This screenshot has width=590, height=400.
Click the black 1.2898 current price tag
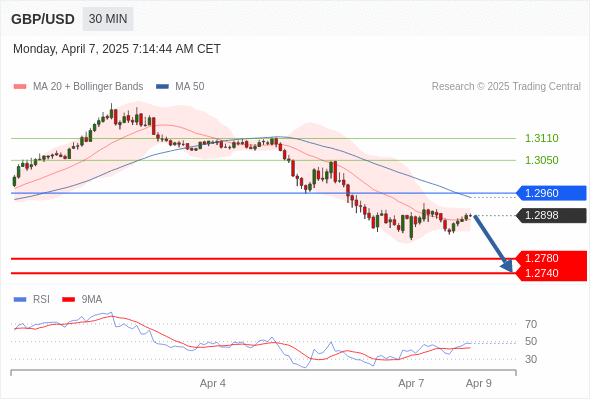click(x=551, y=215)
